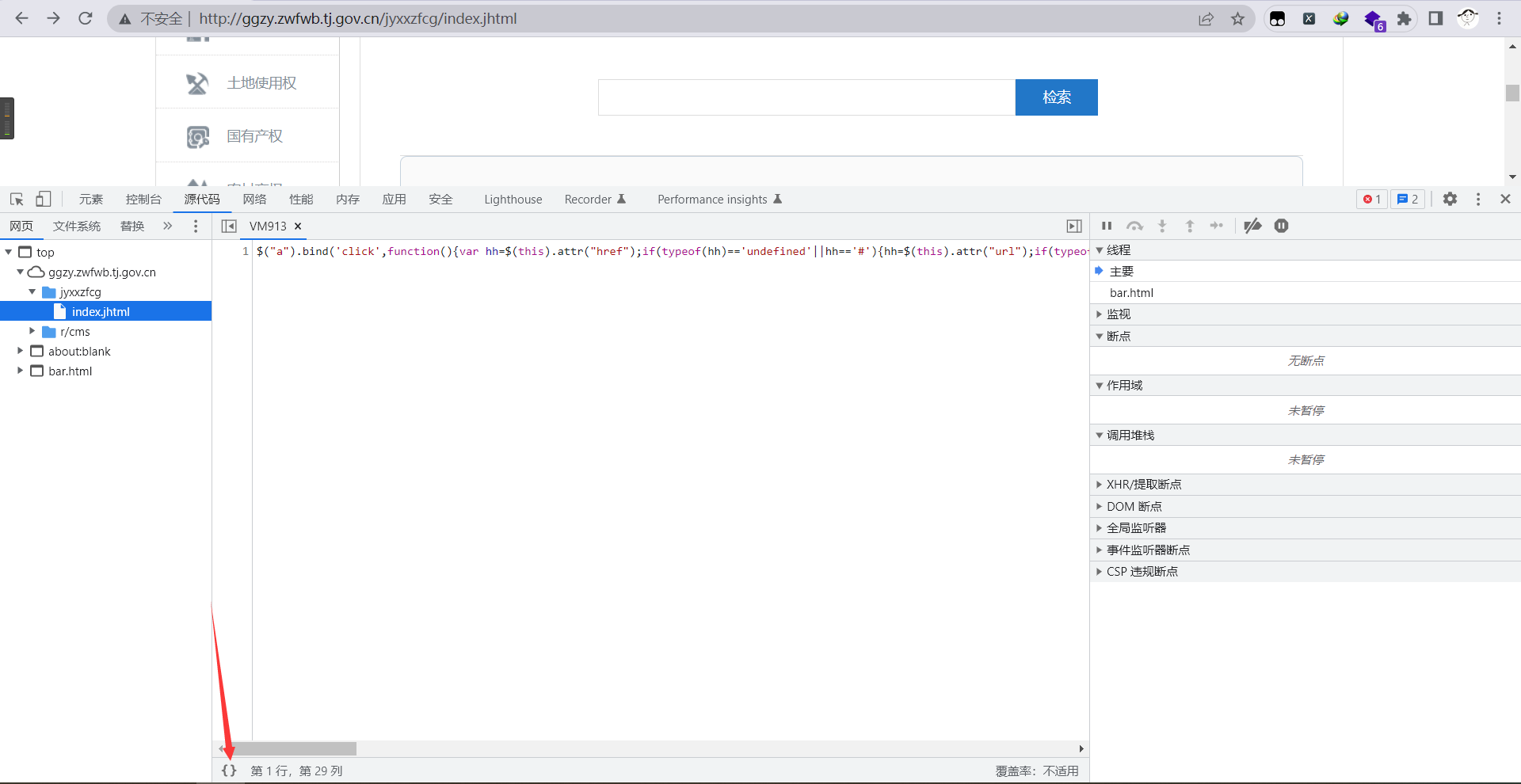Expand the r/cms folder

32,331
